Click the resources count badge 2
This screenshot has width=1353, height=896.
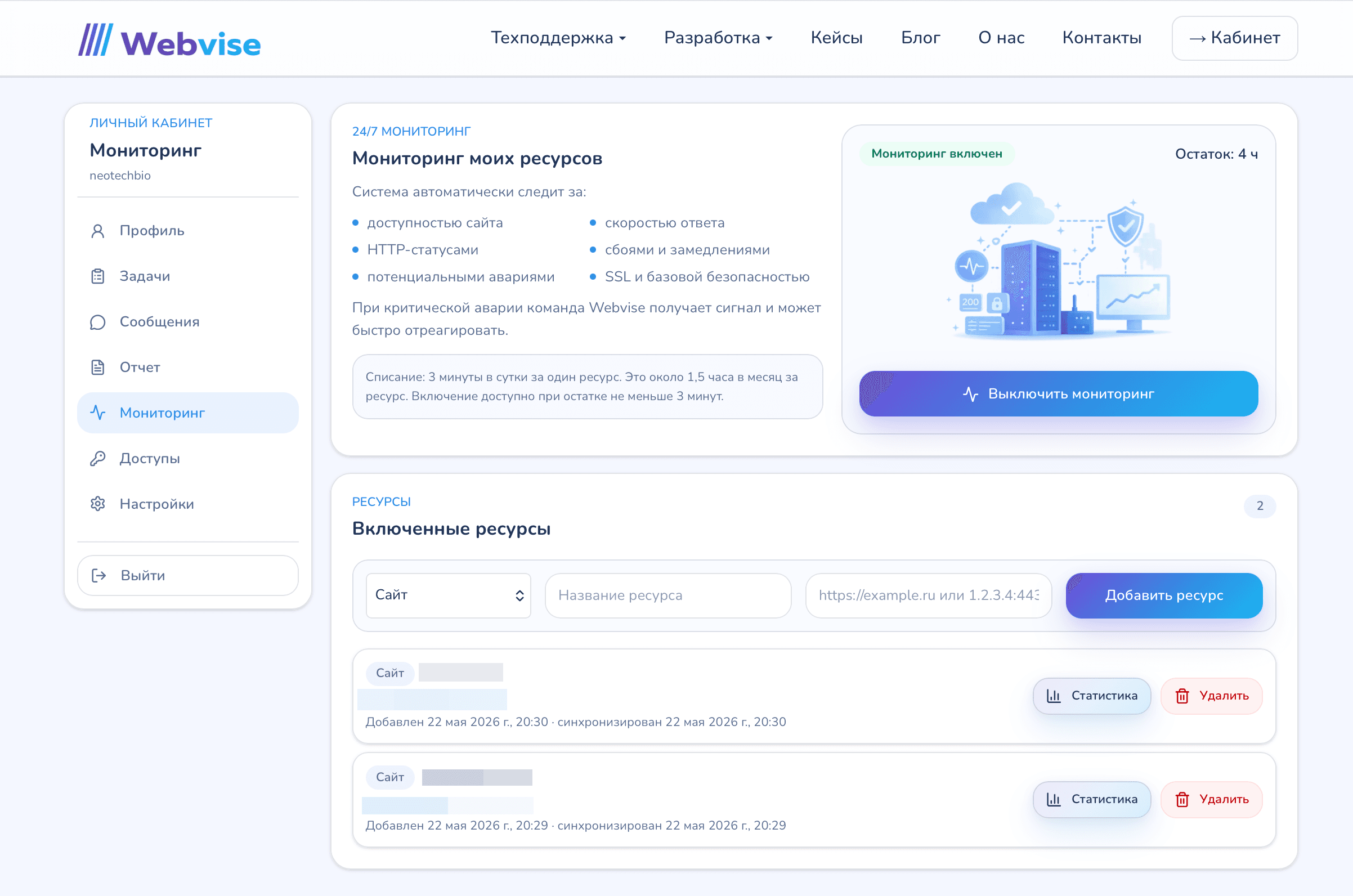point(1260,507)
